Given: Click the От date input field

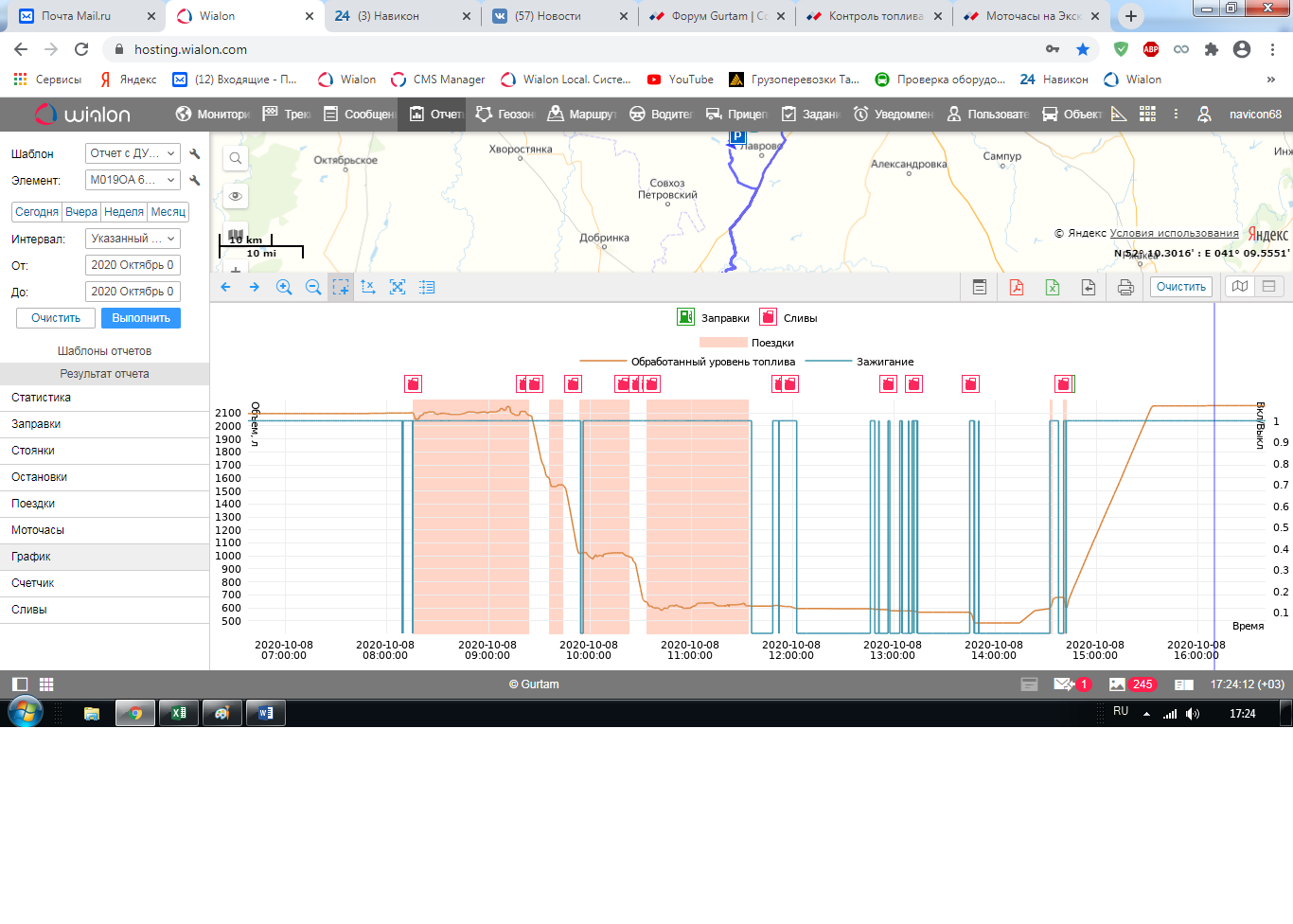Looking at the screenshot, I should 133,265.
